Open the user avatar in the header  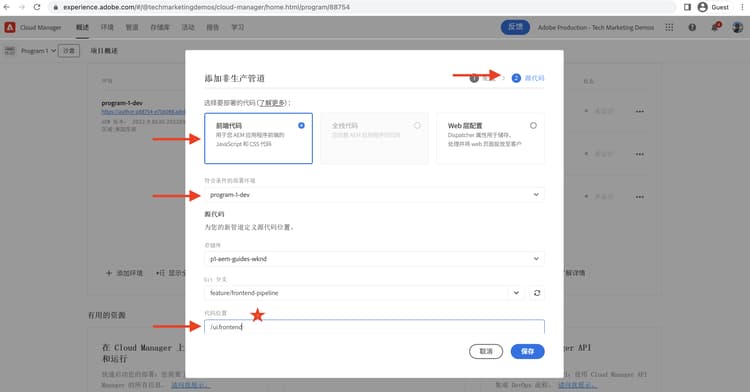tap(738, 27)
